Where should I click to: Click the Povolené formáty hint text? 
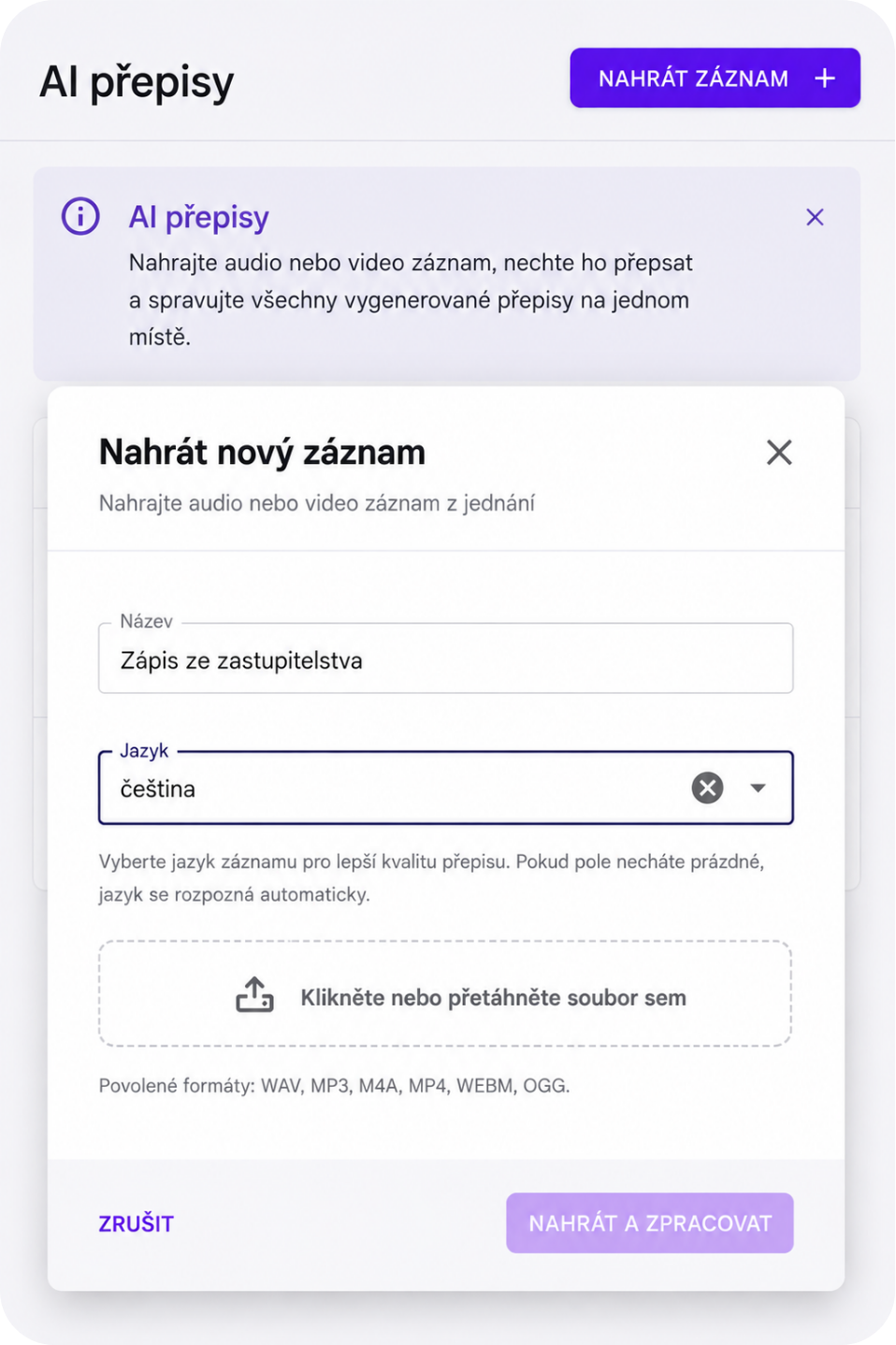pyautogui.click(x=334, y=1086)
